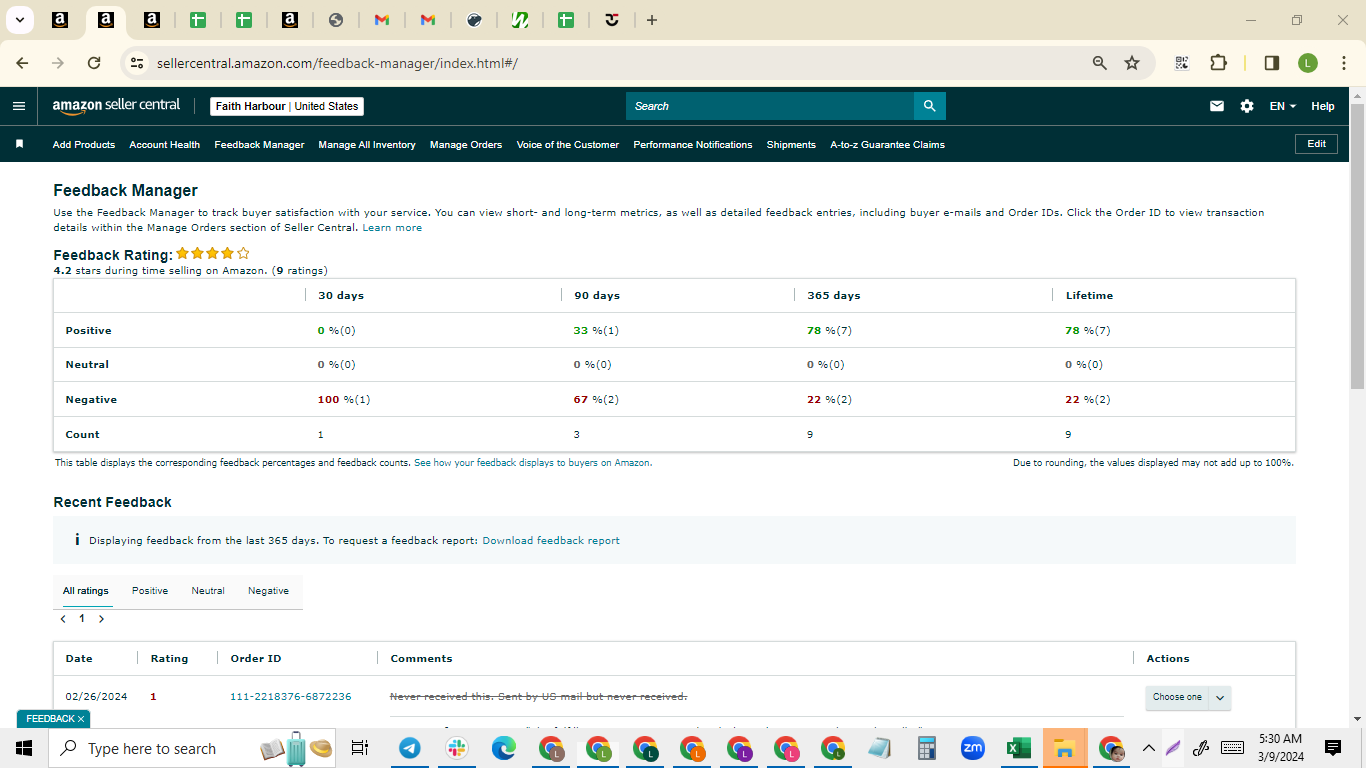Image resolution: width=1366 pixels, height=768 pixels.
Task: Bookmark this page with the star
Action: point(1132,63)
